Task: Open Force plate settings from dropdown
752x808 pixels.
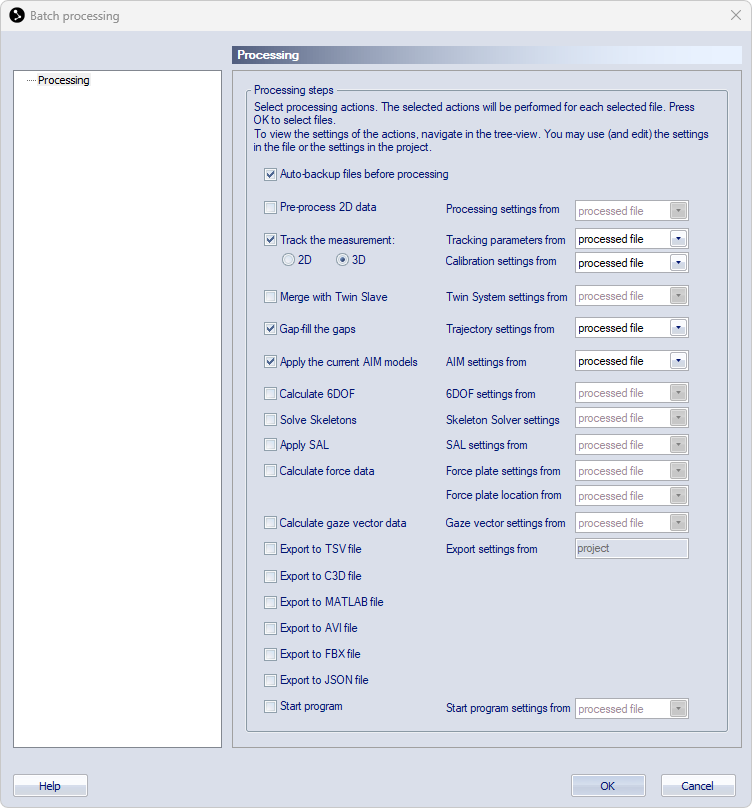Action: click(631, 471)
